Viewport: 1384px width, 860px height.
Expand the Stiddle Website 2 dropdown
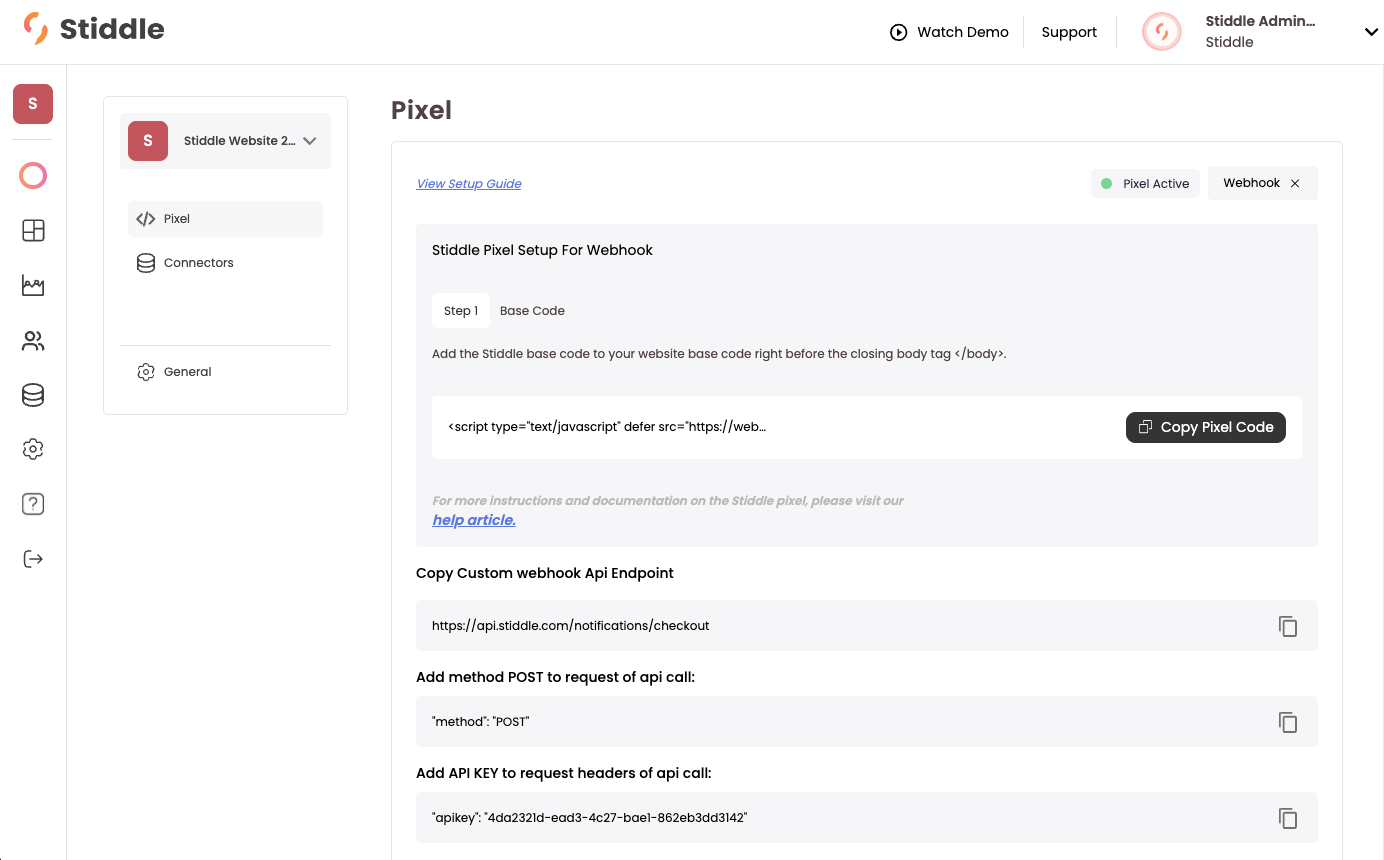point(310,141)
